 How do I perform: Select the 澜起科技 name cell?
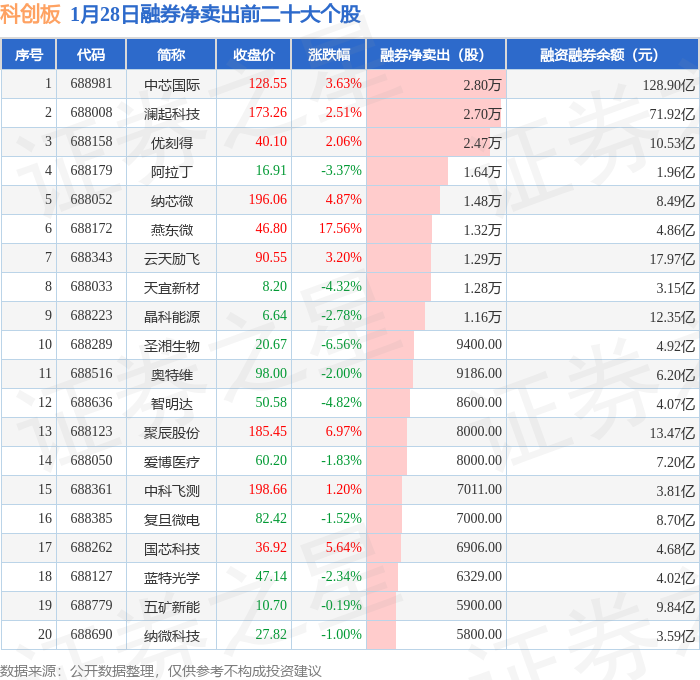(x=171, y=114)
